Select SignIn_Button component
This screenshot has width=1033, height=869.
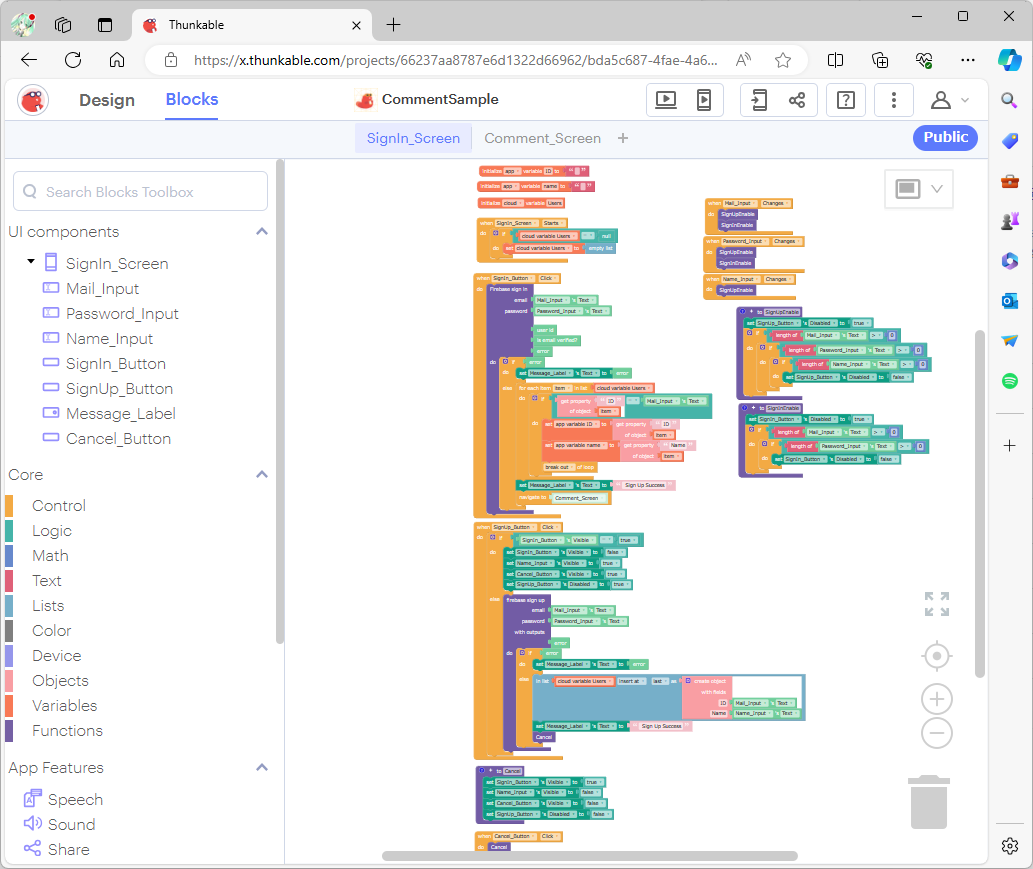[115, 364]
